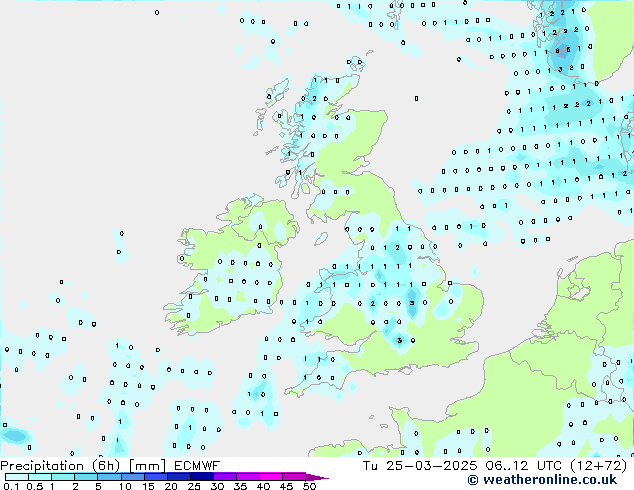Click the 0.5–1 mm legend color swatch
This screenshot has width=634, height=490.
pyautogui.click(x=40, y=477)
